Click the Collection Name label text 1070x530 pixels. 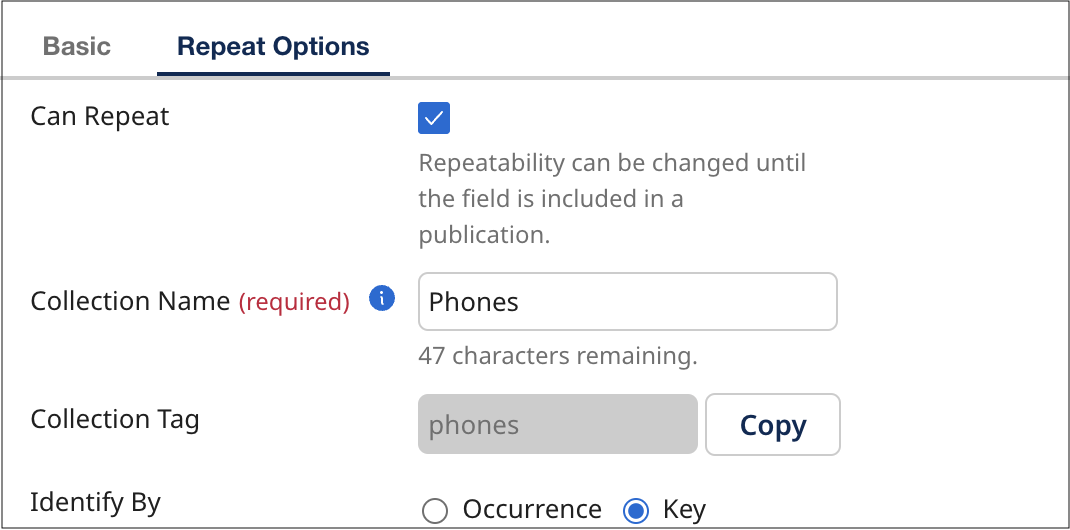coord(130,301)
